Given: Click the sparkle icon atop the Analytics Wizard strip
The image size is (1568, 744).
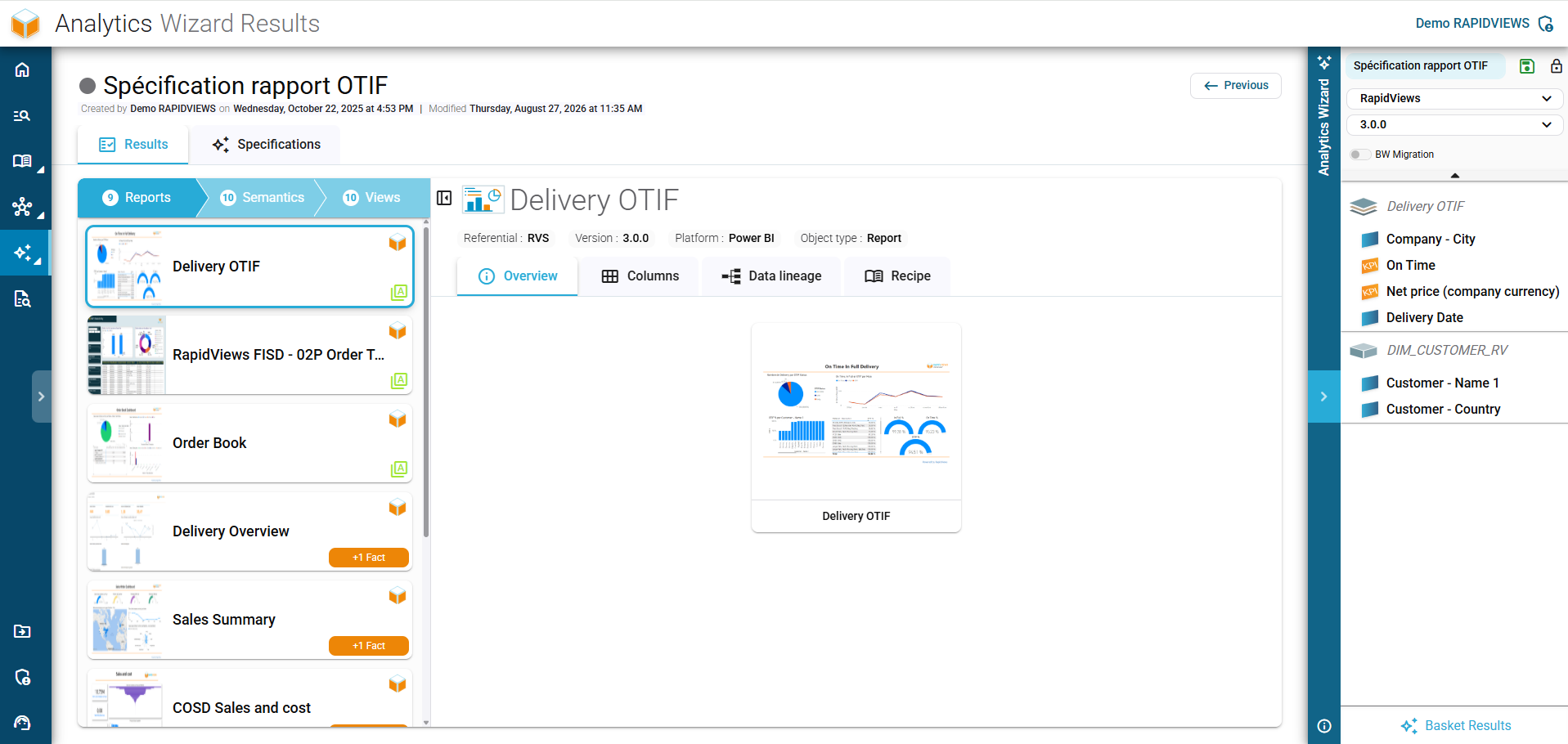Looking at the screenshot, I should [x=1324, y=62].
